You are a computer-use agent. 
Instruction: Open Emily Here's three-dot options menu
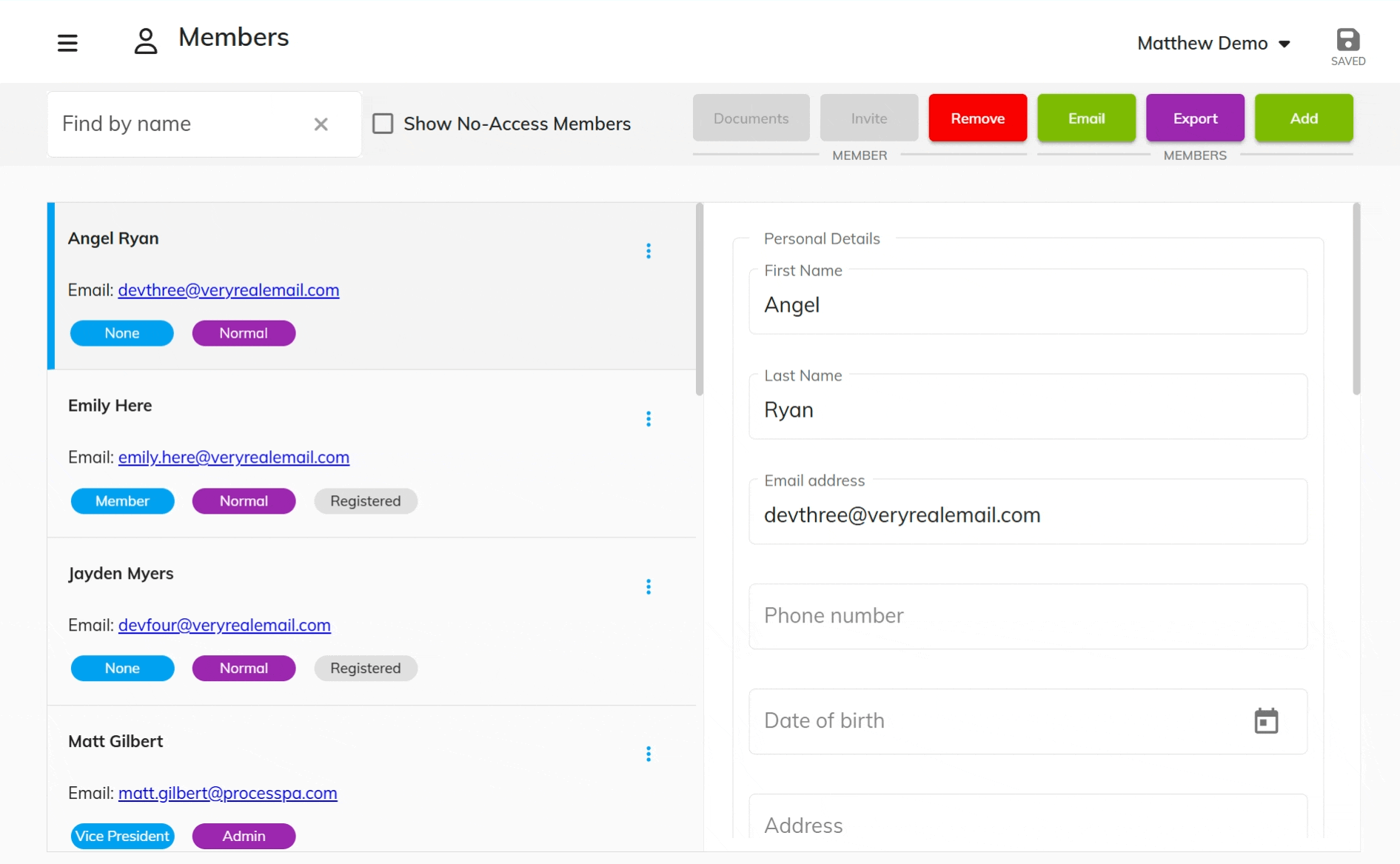click(649, 419)
